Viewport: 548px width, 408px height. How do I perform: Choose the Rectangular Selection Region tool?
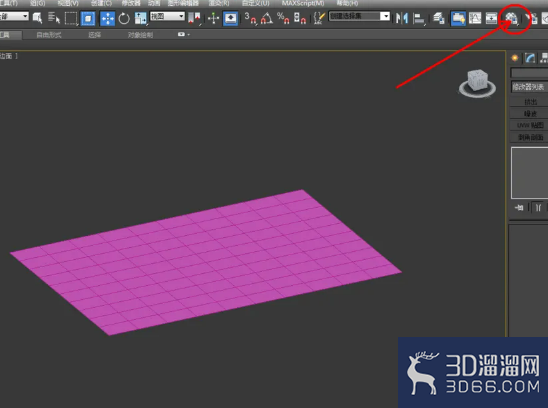pos(71,18)
